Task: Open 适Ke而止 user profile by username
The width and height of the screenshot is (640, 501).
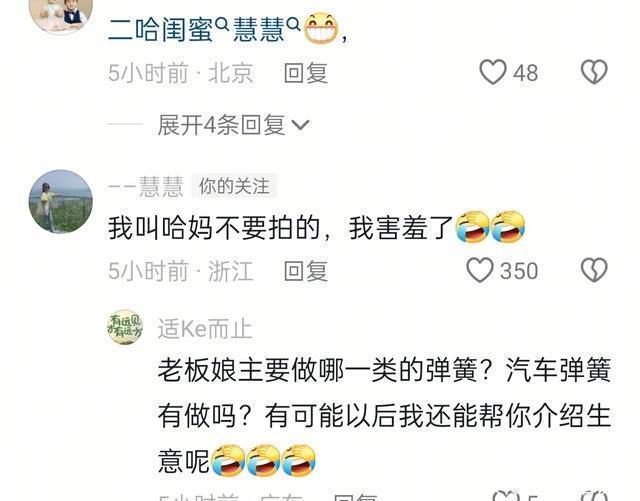Action: (x=205, y=329)
